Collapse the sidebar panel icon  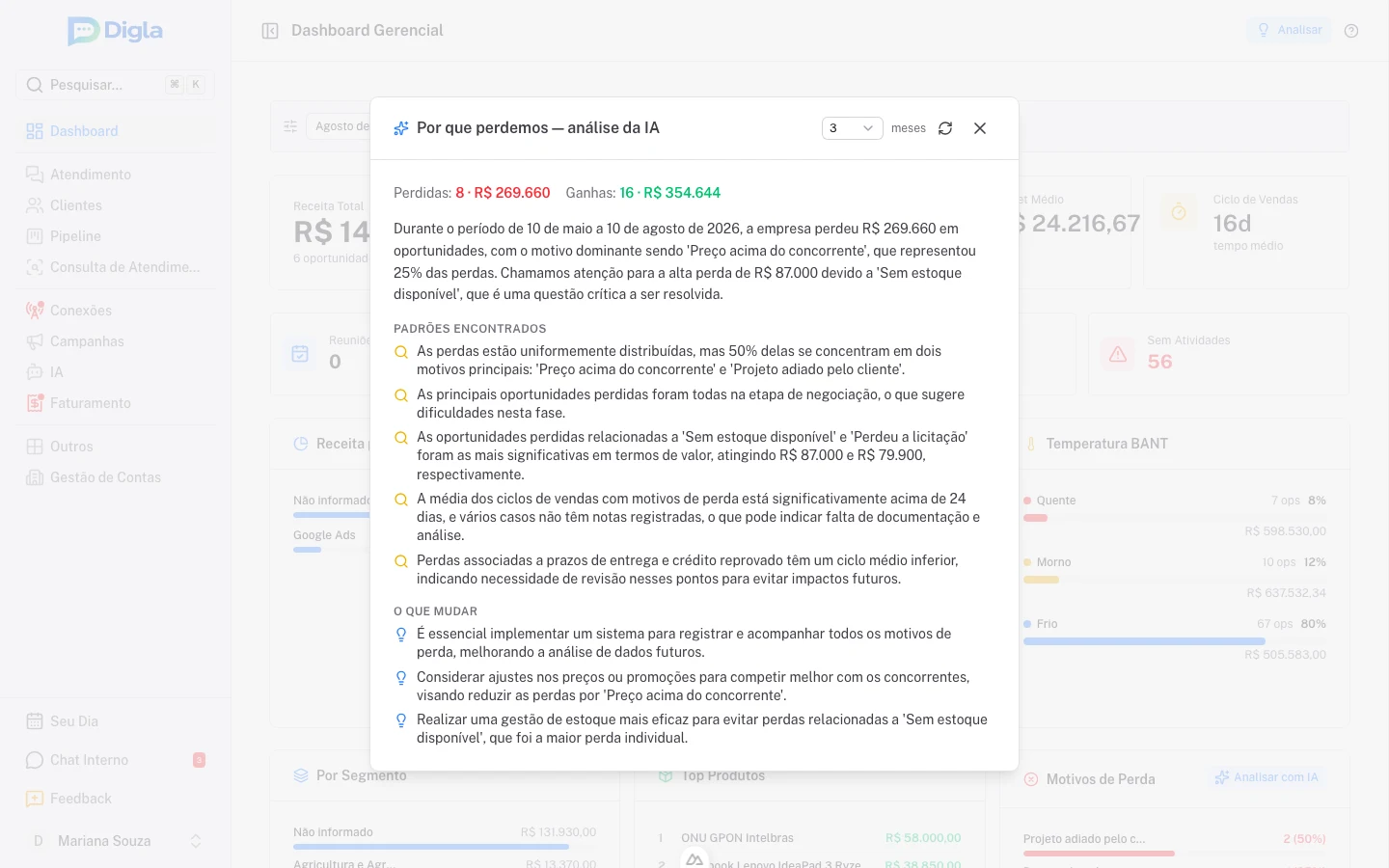point(270,31)
